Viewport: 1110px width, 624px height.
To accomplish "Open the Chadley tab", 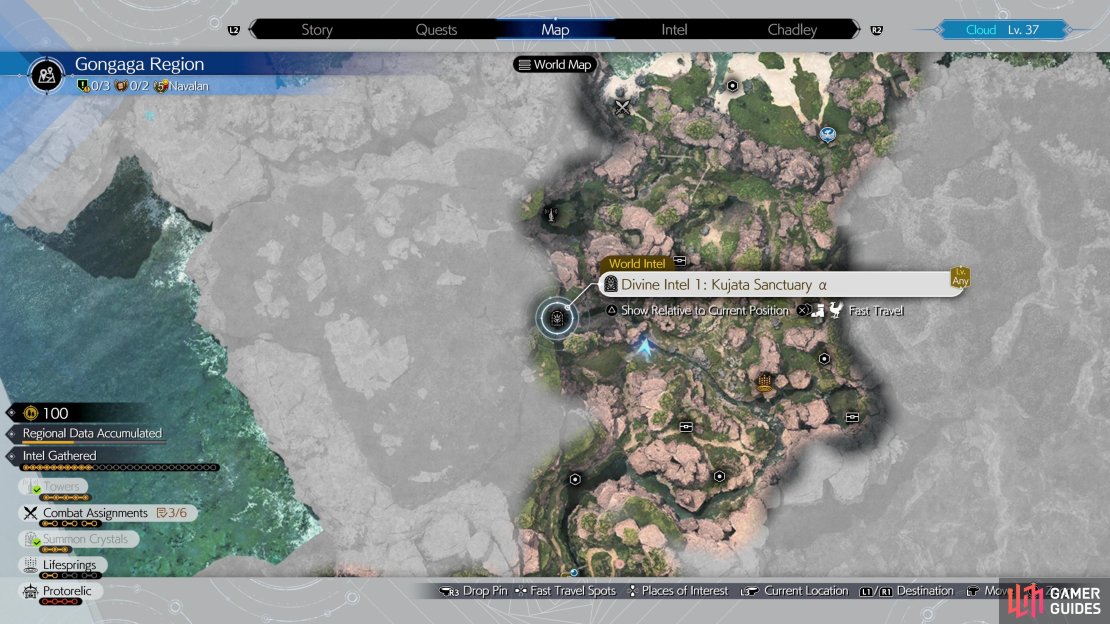I will click(x=792, y=30).
